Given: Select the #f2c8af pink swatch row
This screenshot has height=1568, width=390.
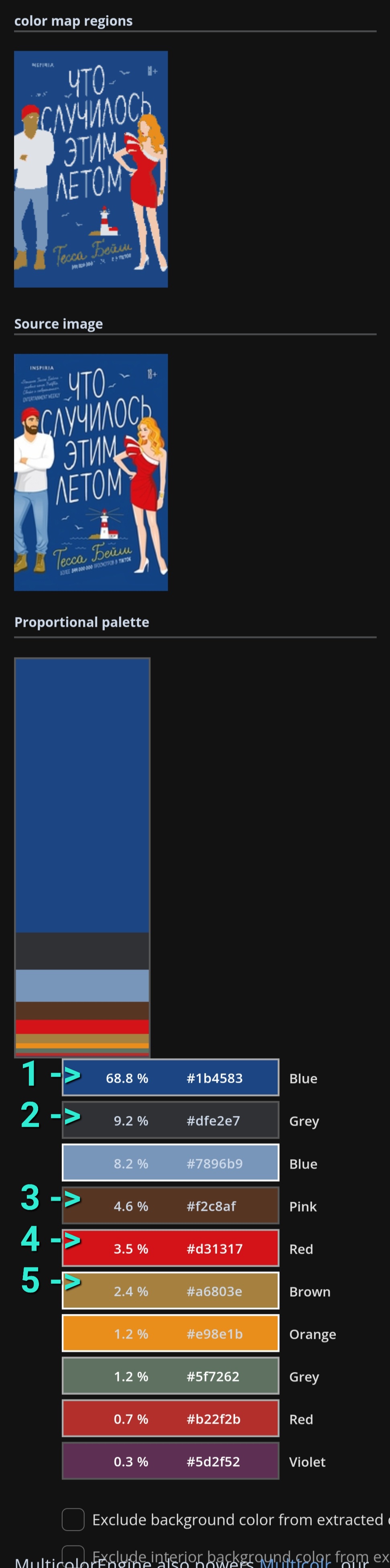Looking at the screenshot, I should pyautogui.click(x=171, y=1205).
